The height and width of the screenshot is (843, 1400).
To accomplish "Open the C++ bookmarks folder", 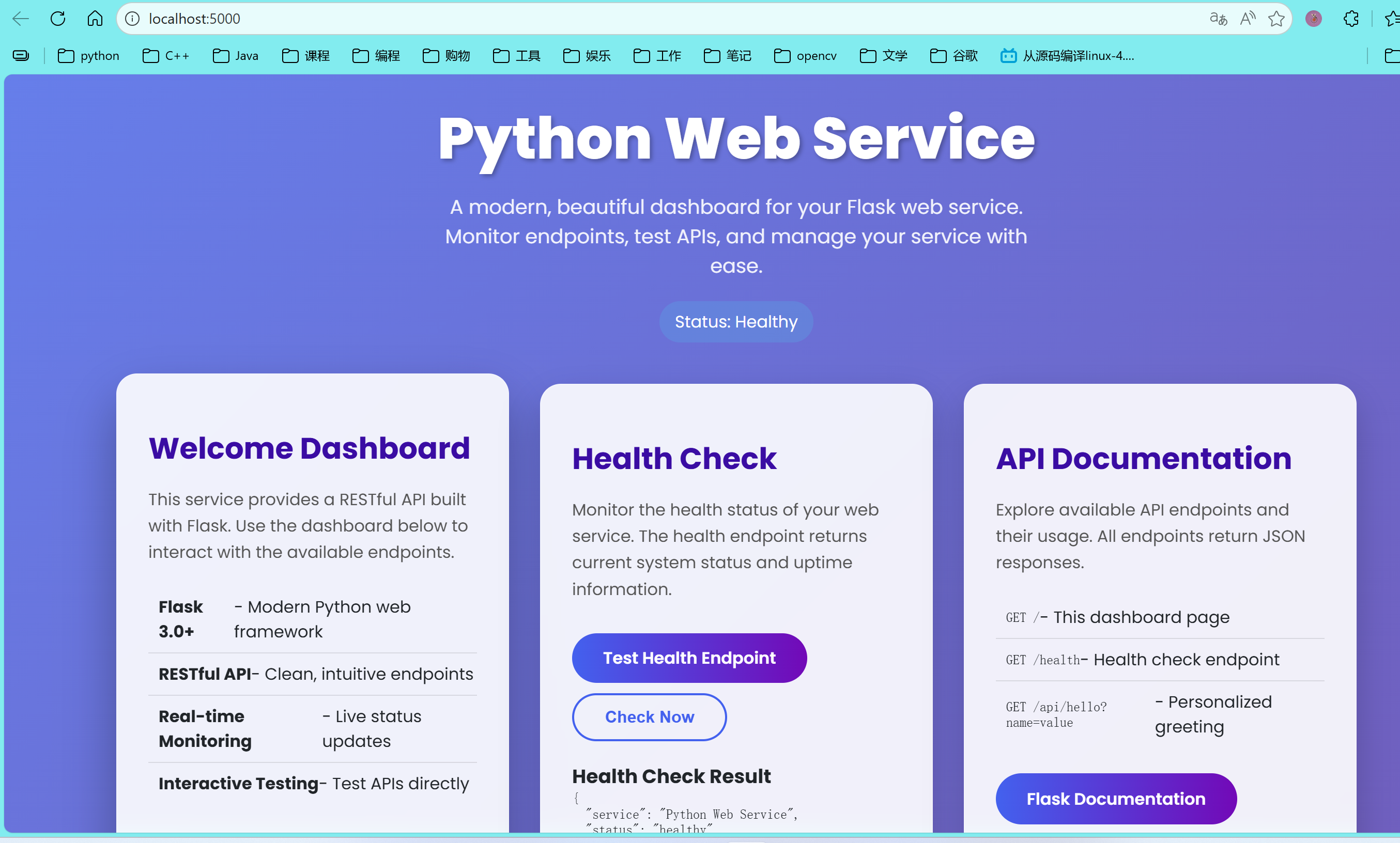I will pyautogui.click(x=166, y=56).
